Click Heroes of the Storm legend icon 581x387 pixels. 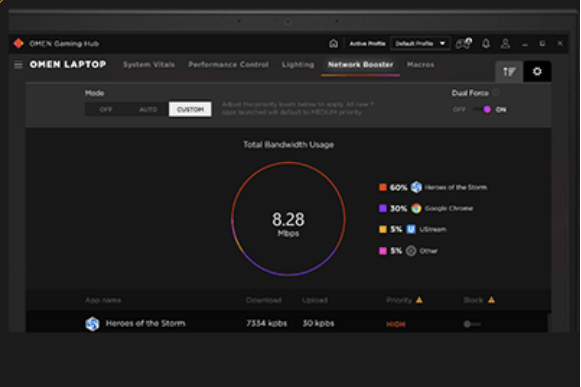point(416,187)
